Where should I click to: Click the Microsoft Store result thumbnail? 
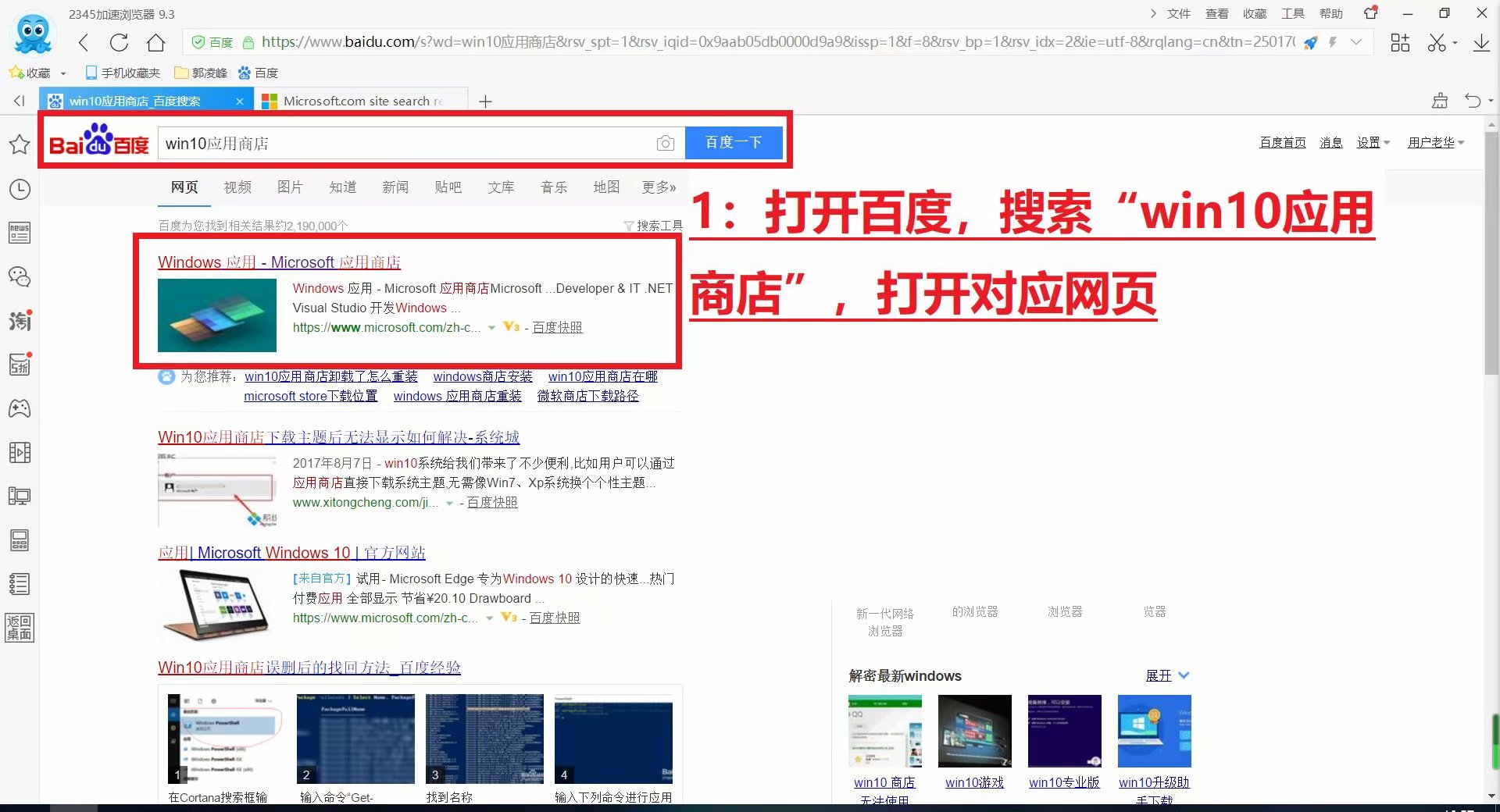click(x=217, y=315)
